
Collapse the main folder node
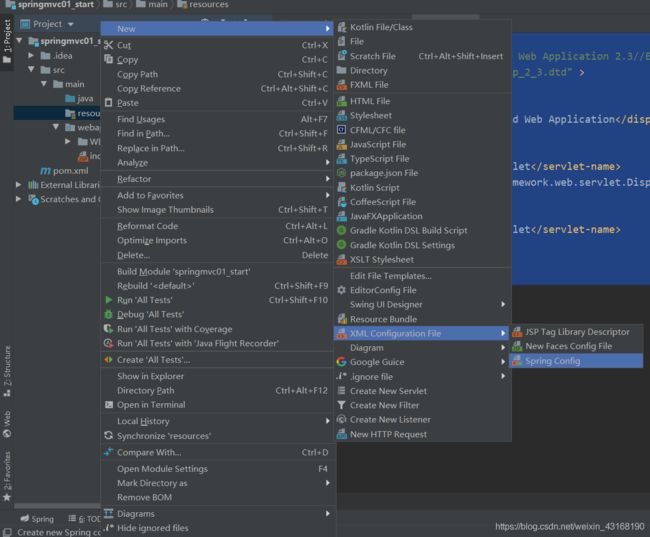pyautogui.click(x=44, y=84)
